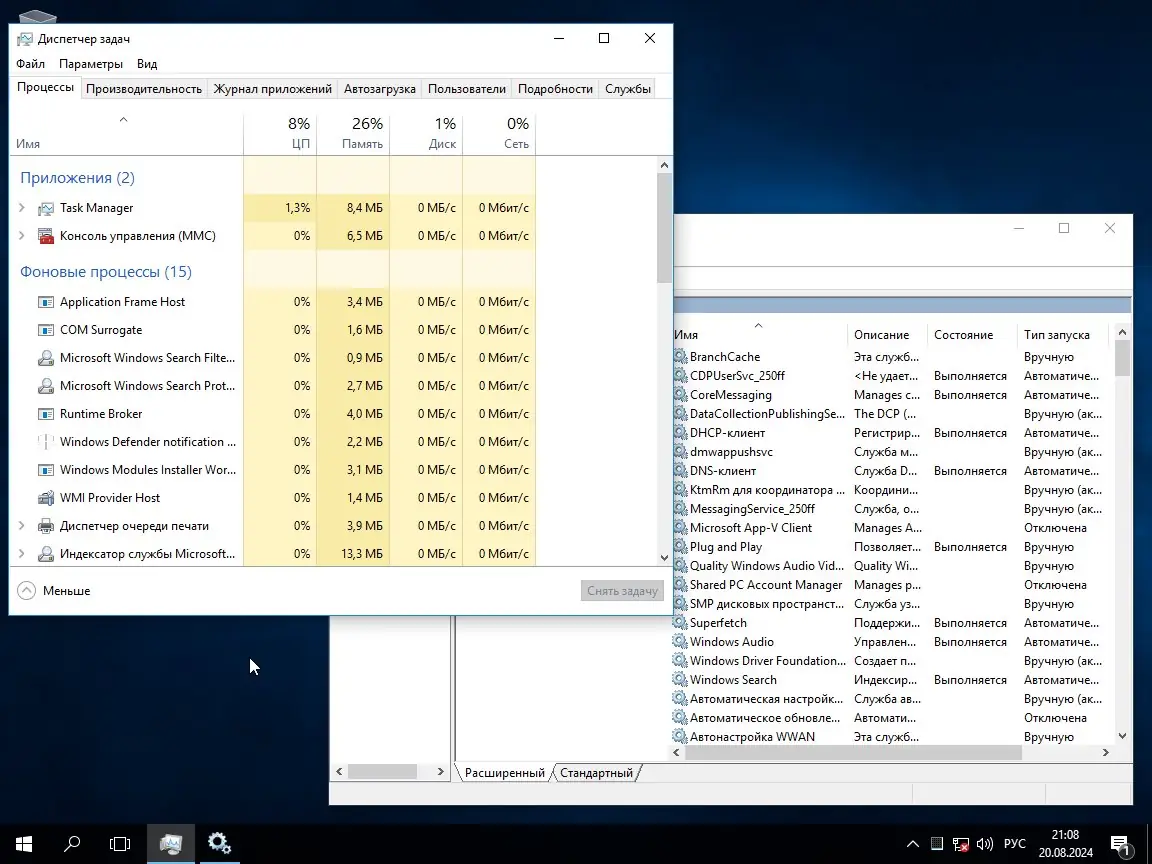Expand the Task Manager process entry
1152x864 pixels.
click(x=22, y=208)
